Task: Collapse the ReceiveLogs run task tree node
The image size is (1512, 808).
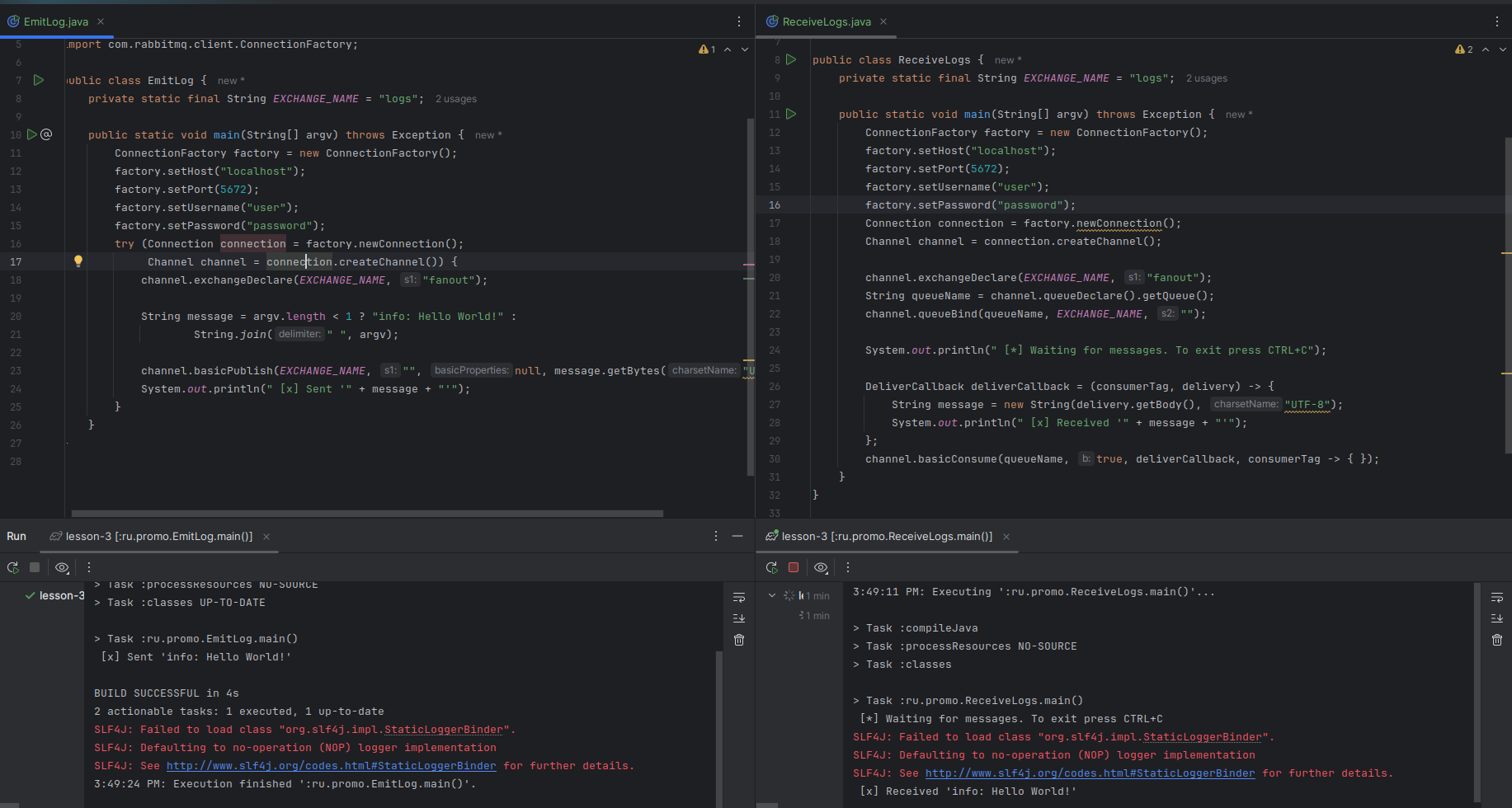Action: (772, 595)
